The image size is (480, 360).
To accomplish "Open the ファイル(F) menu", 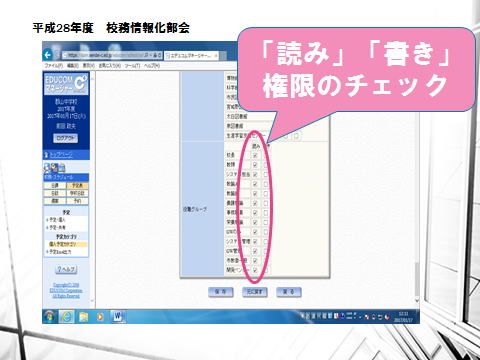I will (54, 66).
